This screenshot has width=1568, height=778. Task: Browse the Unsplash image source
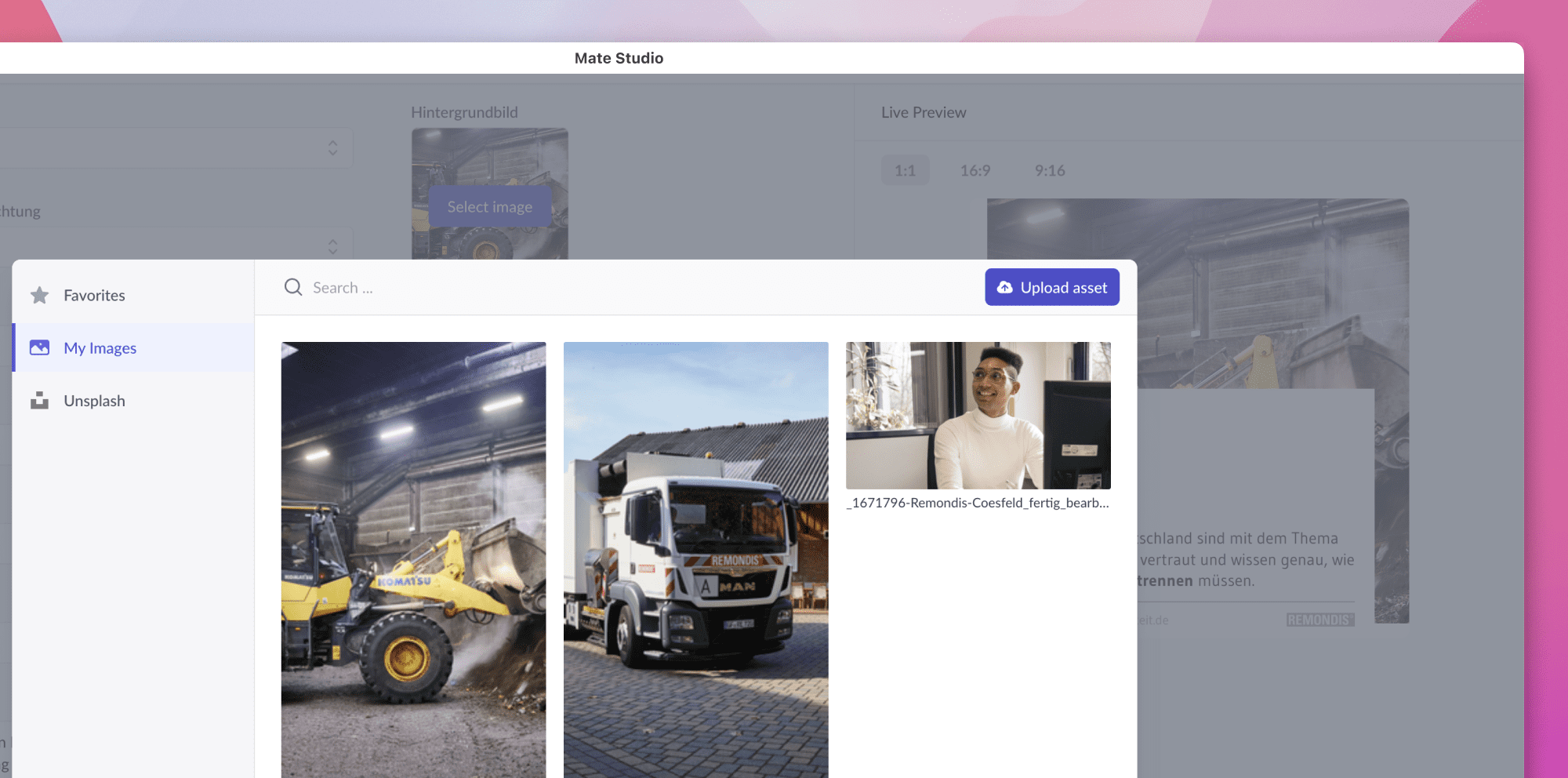pos(133,401)
